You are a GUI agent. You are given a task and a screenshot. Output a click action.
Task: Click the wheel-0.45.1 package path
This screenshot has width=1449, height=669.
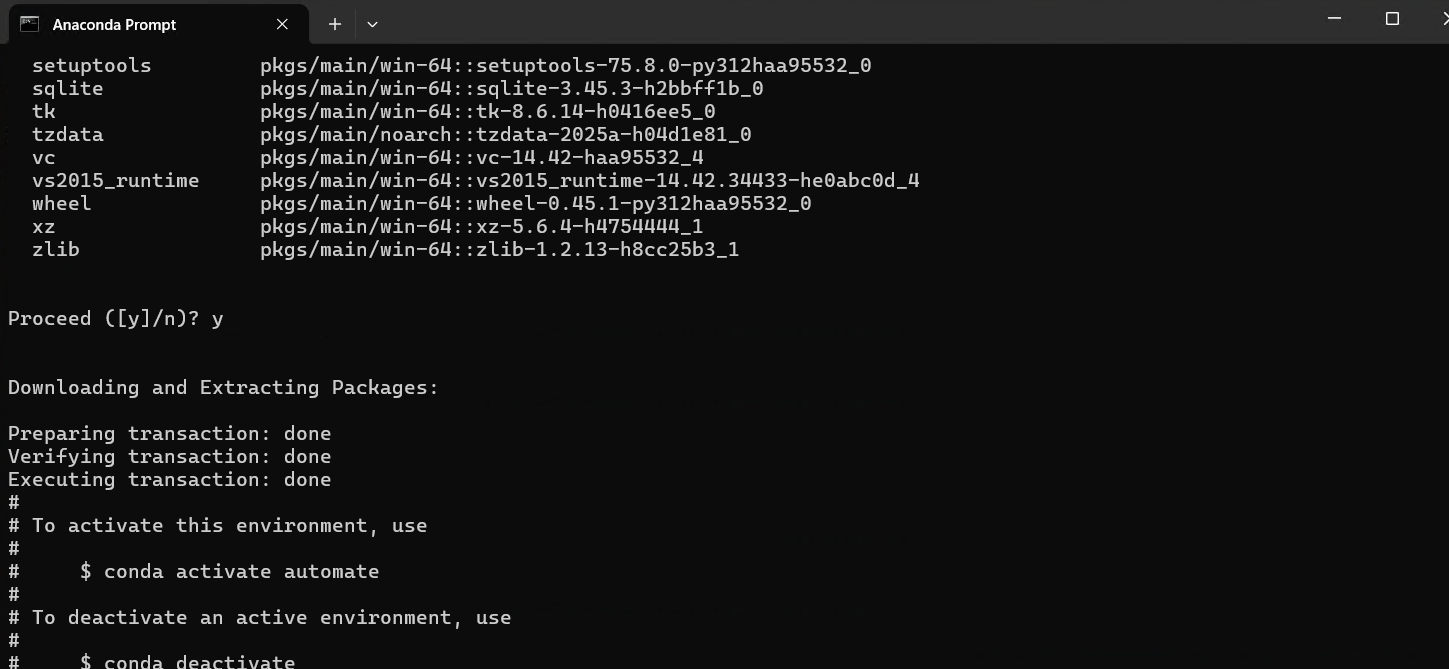click(536, 204)
